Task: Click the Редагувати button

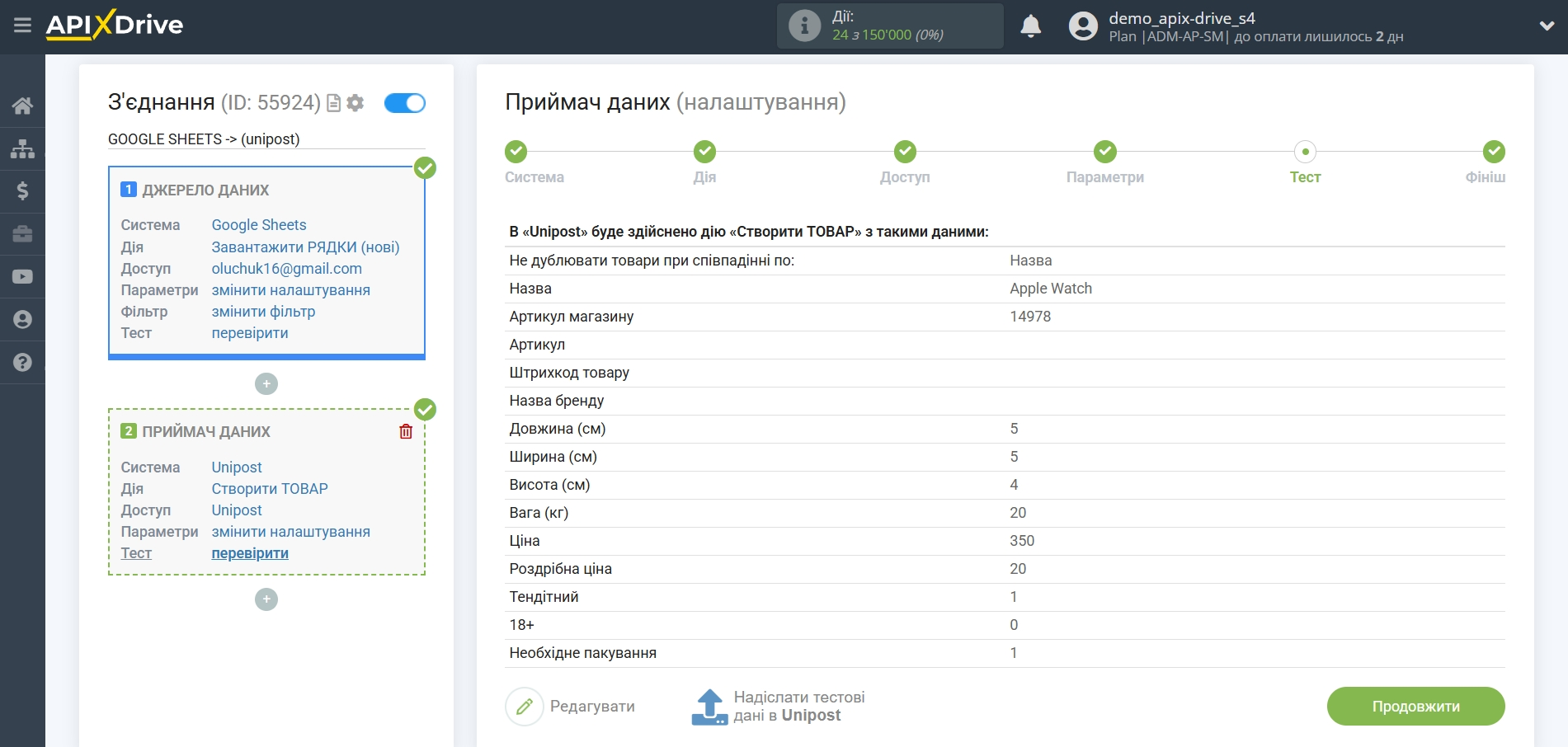Action: [571, 707]
